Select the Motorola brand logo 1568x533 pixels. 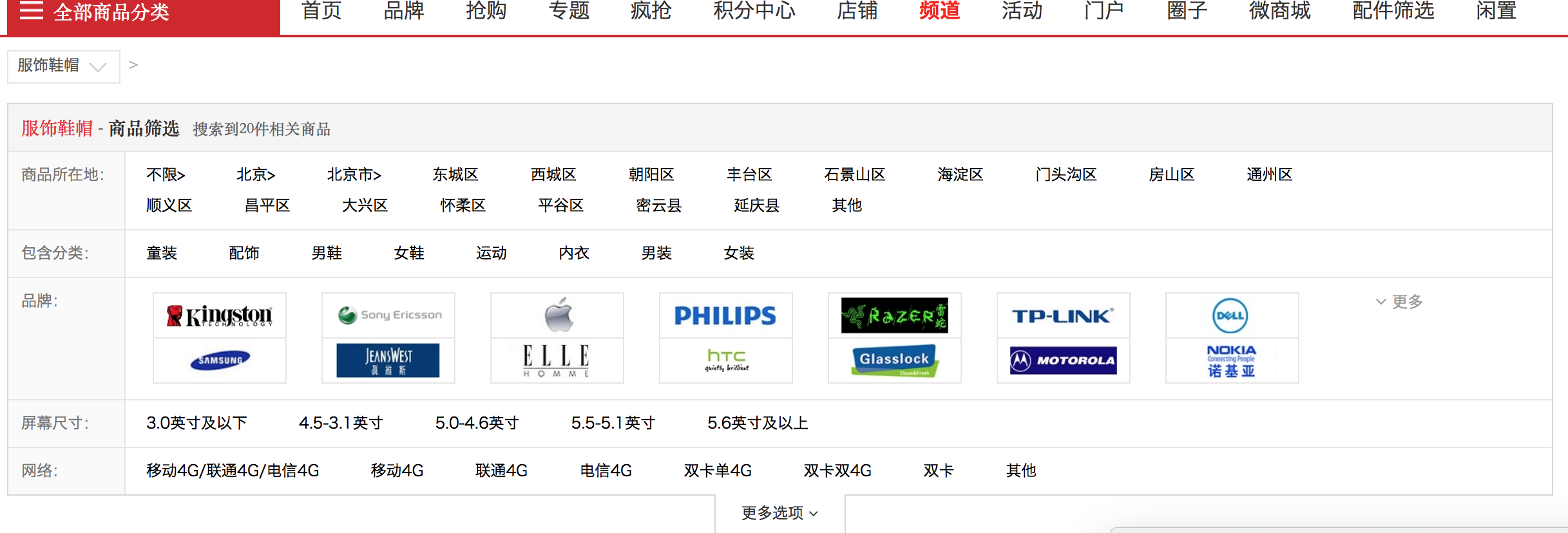pos(1064,360)
